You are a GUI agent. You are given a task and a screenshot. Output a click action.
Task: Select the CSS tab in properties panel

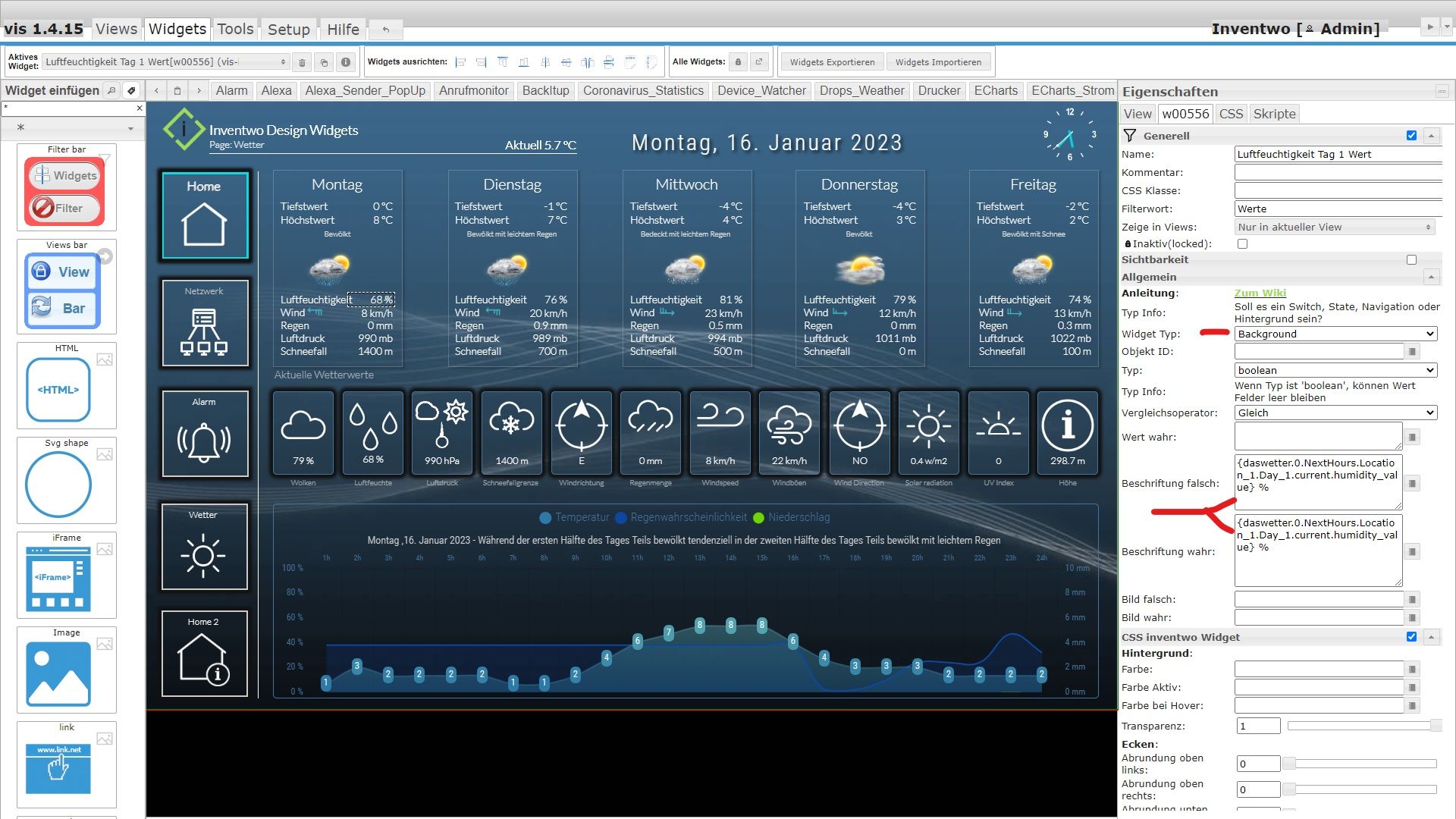point(1231,113)
